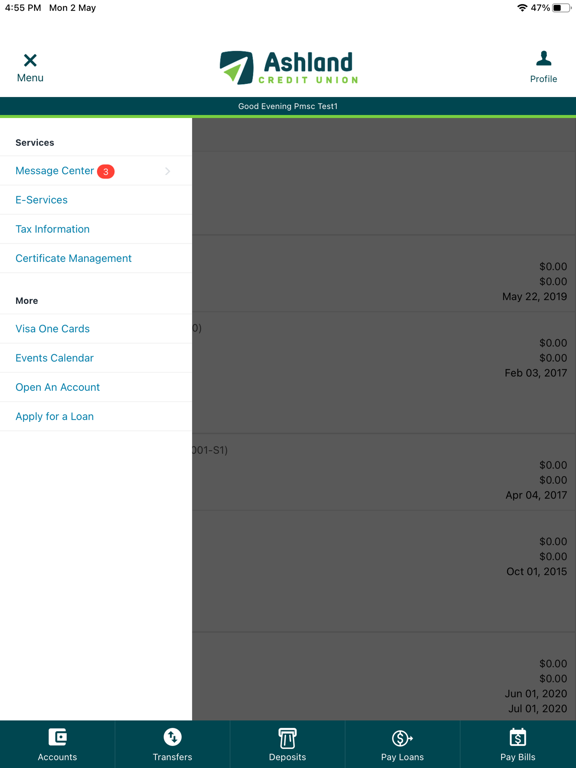Screen dimensions: 576x768
Task: Select Open An Account
Action: click(x=96, y=387)
